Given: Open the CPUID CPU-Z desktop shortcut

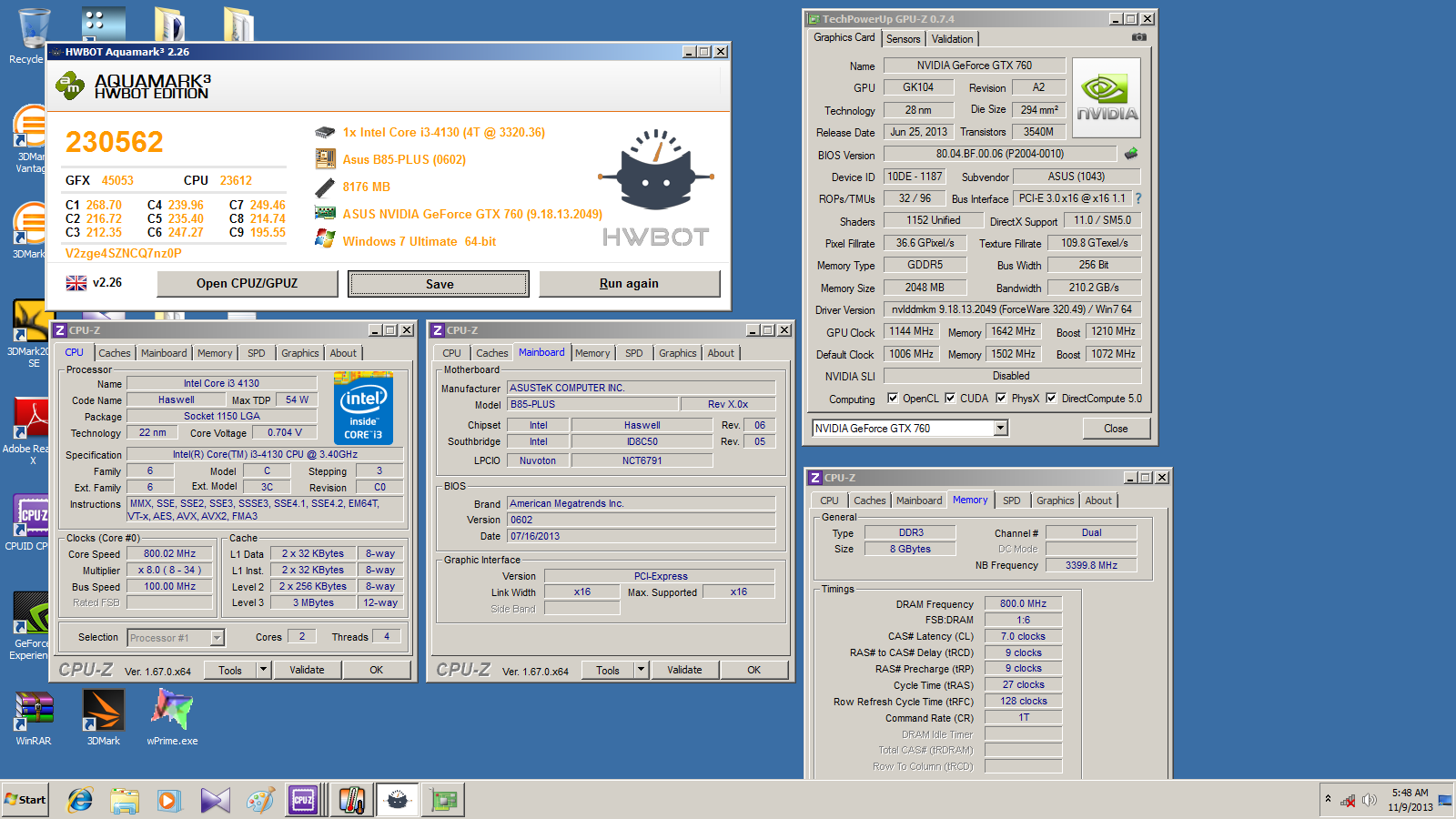Looking at the screenshot, I should tap(30, 523).
